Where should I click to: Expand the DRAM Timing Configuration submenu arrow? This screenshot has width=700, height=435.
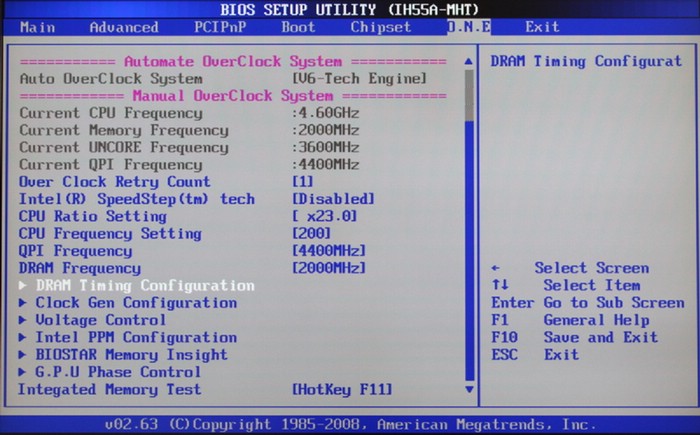(22, 285)
